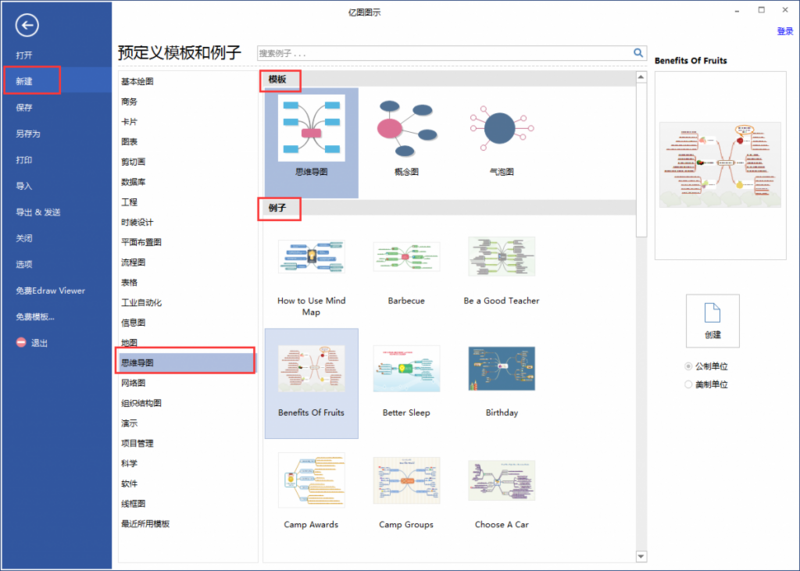800x571 pixels.
Task: Select the 思维导图 template icon
Action: (x=311, y=128)
